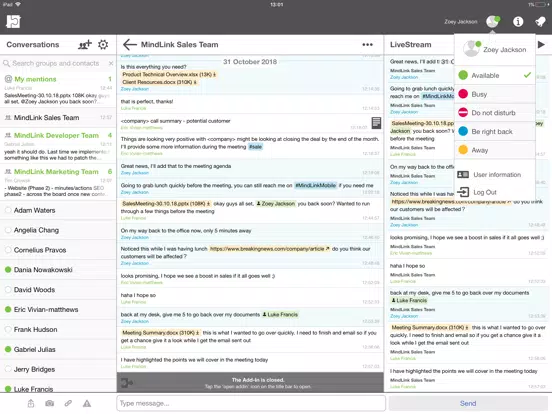The image size is (552, 414).
Task: Select contact David Woods
Action: click(58, 290)
